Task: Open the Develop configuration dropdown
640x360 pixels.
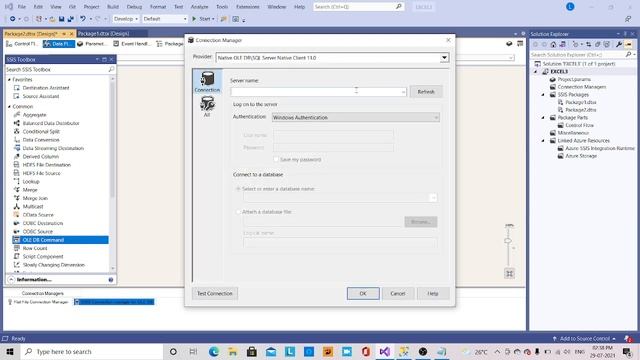Action: tap(126, 19)
